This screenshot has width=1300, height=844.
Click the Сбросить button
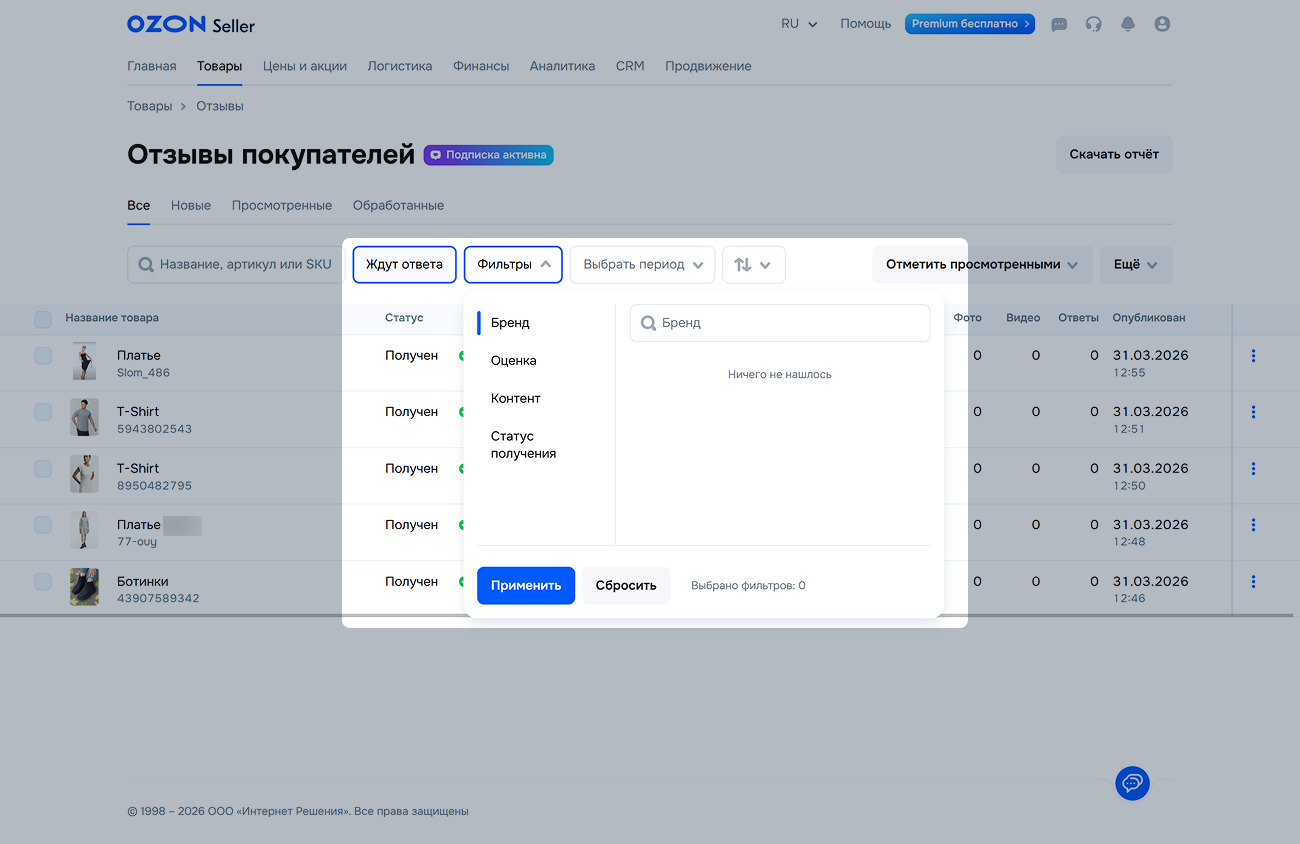coord(626,585)
